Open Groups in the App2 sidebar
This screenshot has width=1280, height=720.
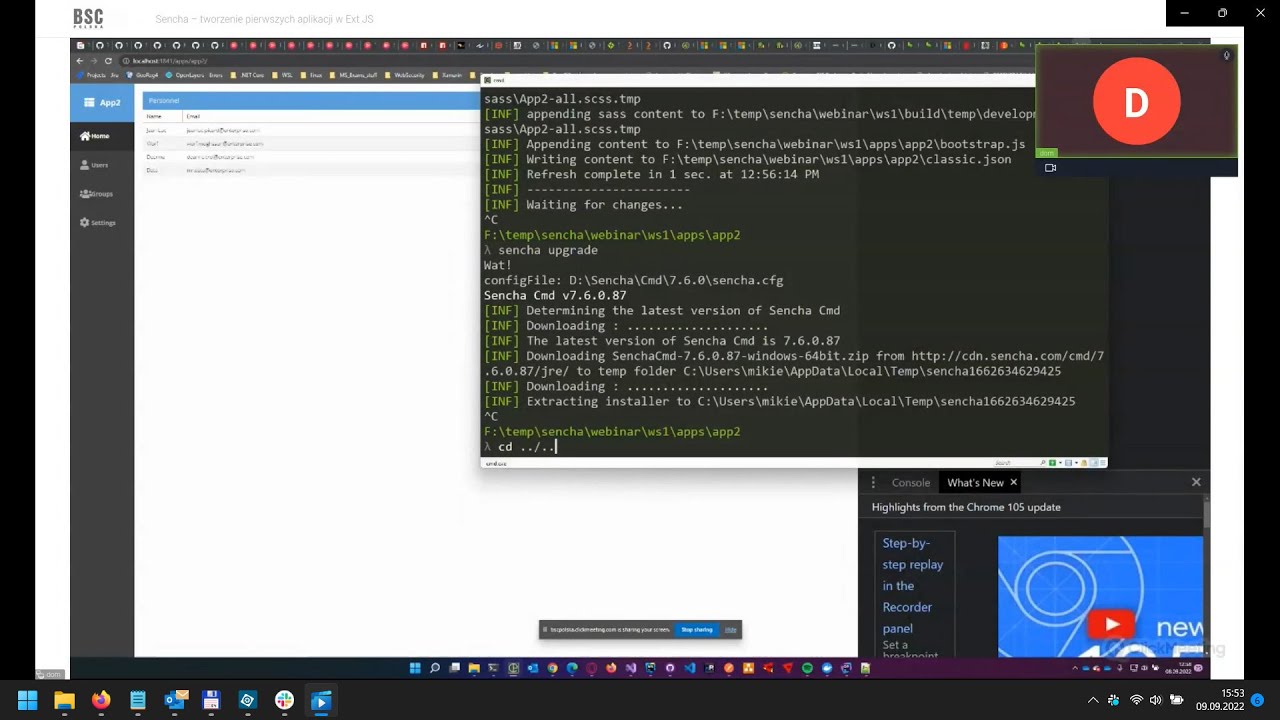(x=102, y=194)
